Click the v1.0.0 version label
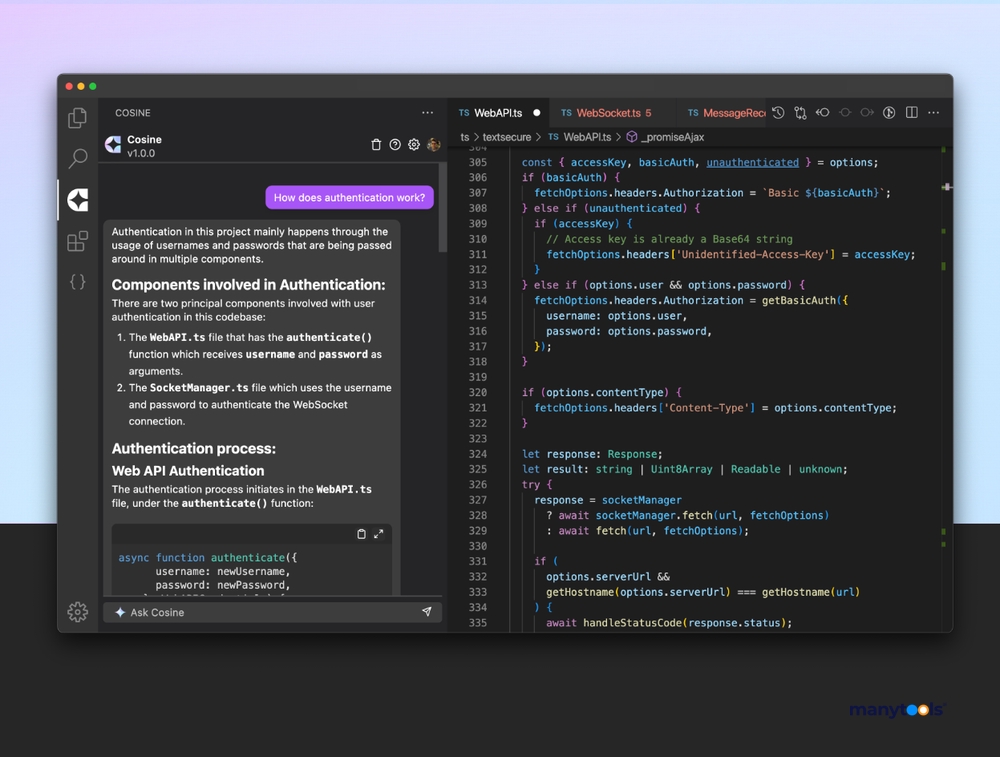The height and width of the screenshot is (757, 1000). pos(141,153)
